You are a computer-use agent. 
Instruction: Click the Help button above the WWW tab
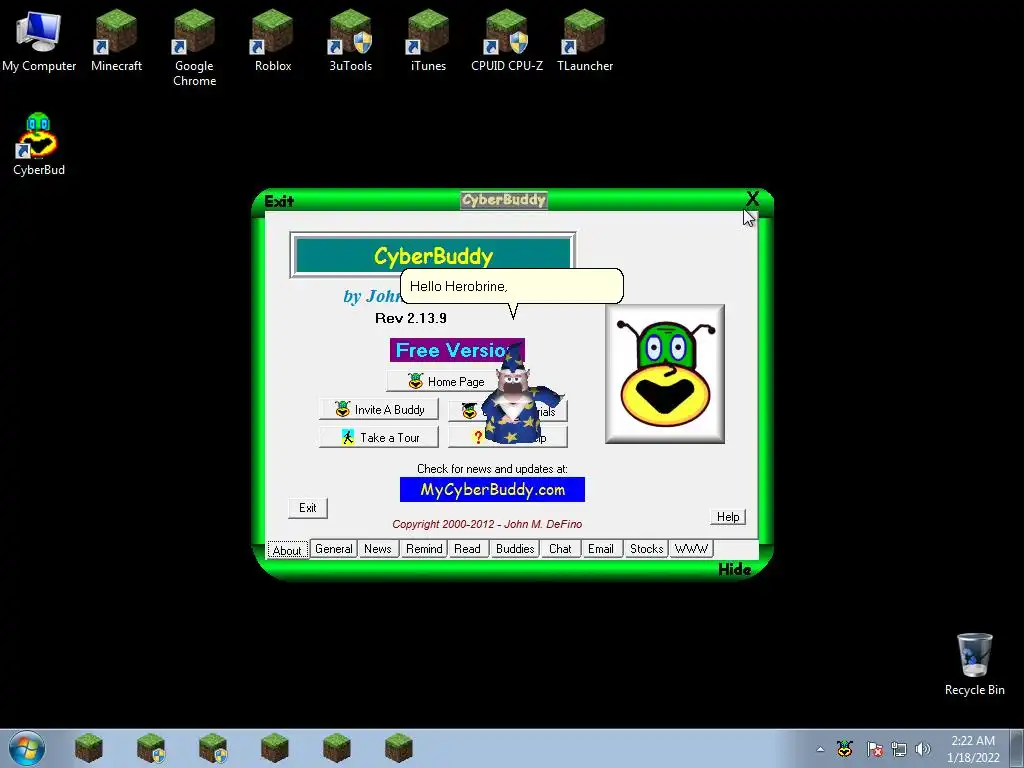pyautogui.click(x=728, y=517)
